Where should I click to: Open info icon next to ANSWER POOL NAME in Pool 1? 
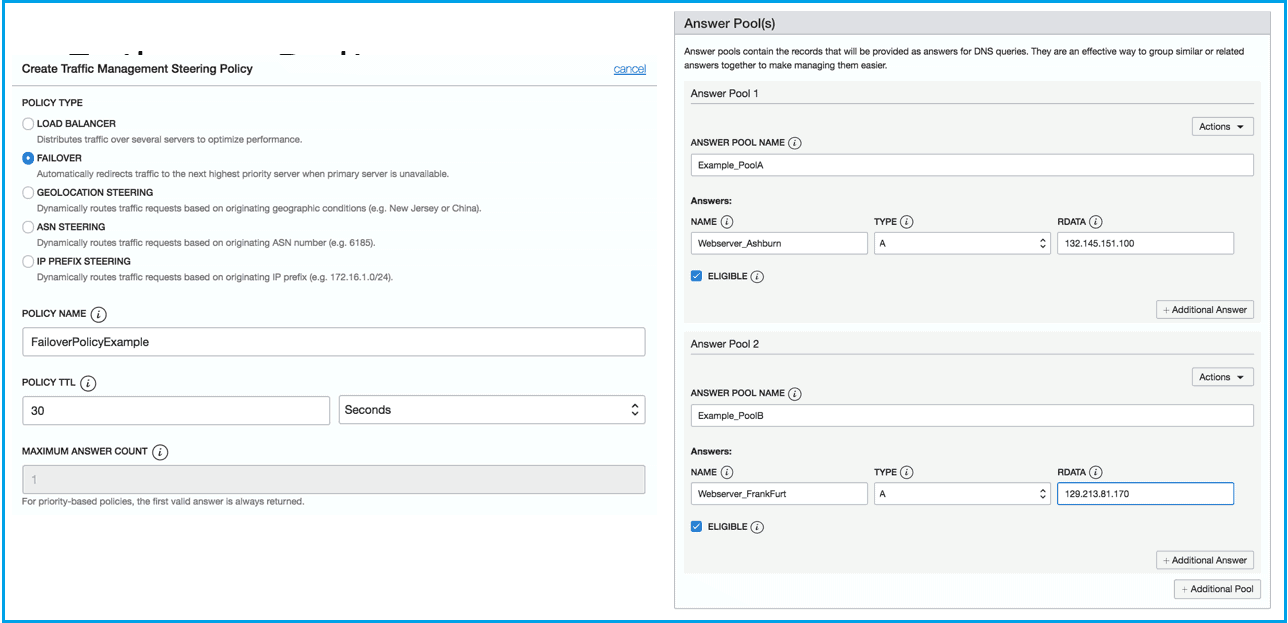[x=796, y=141]
